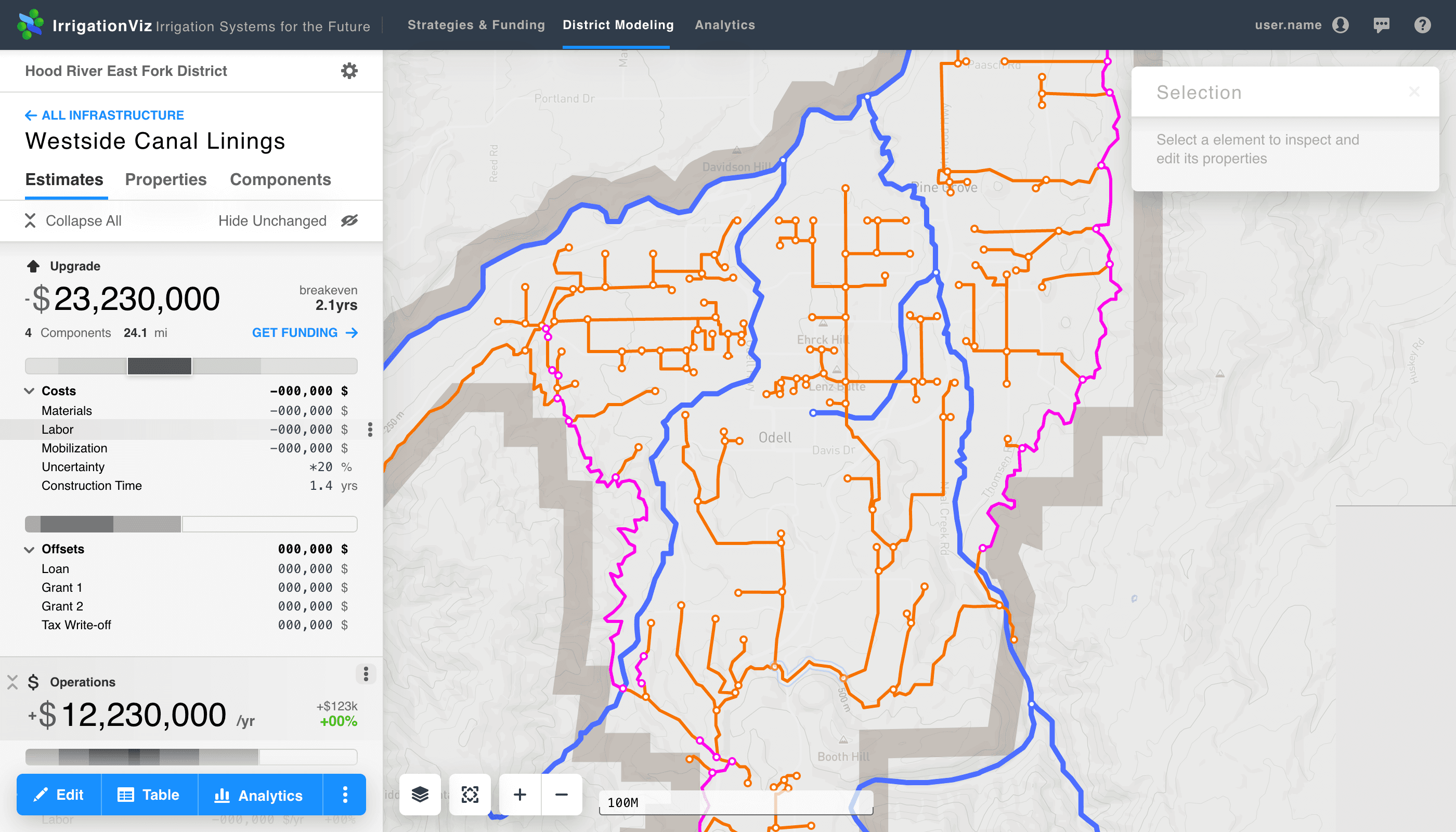Select the Uncertainty row

pyautogui.click(x=191, y=467)
